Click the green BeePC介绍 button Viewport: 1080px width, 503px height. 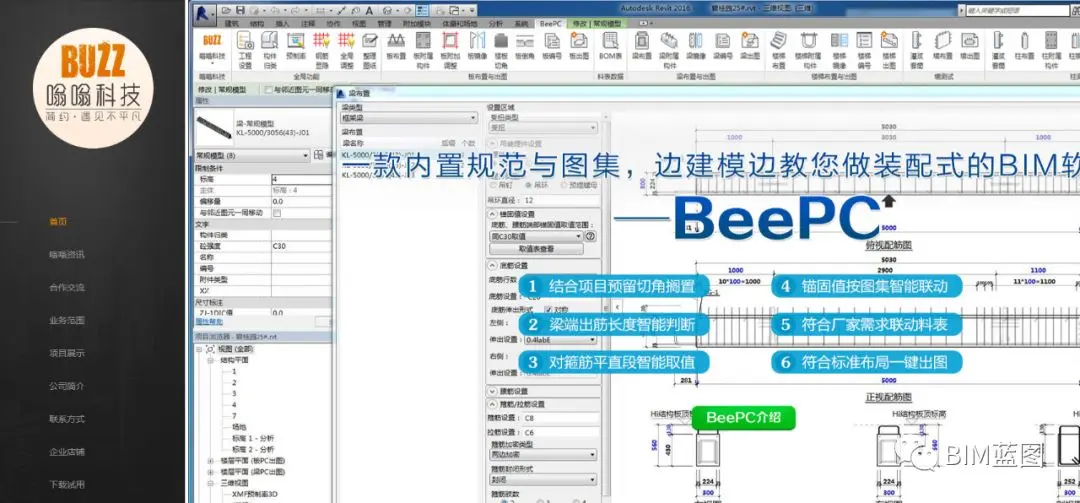click(x=743, y=418)
